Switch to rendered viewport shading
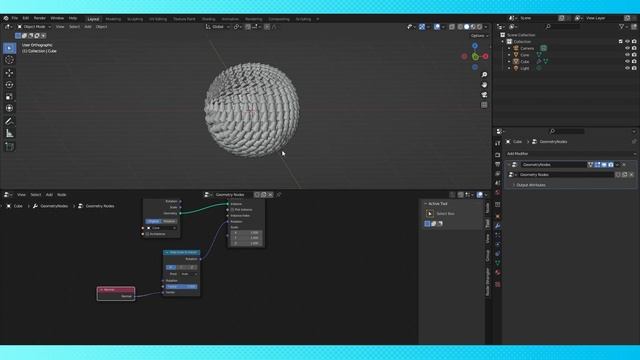640x360 pixels. click(x=480, y=27)
